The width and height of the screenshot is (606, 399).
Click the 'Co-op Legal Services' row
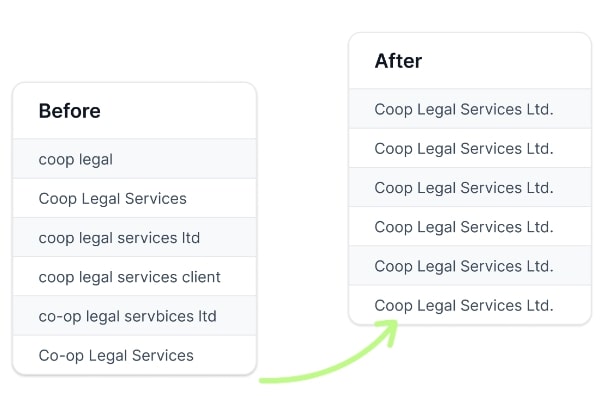tap(134, 355)
